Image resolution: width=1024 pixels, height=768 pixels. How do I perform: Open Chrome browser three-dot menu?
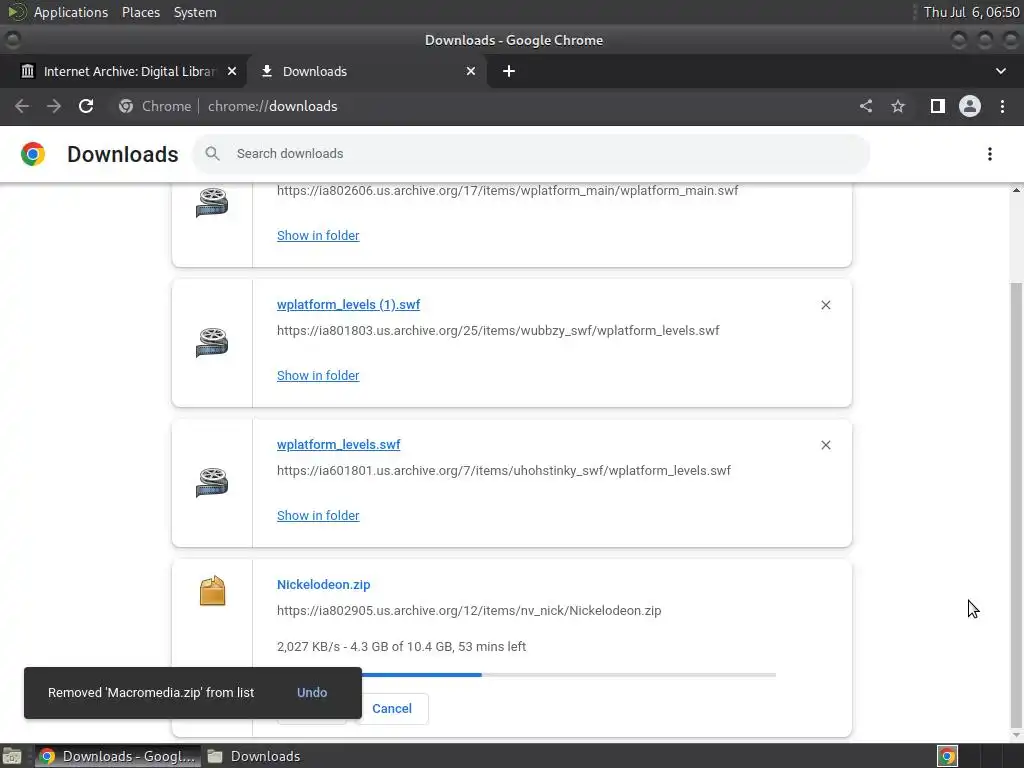point(1002,106)
